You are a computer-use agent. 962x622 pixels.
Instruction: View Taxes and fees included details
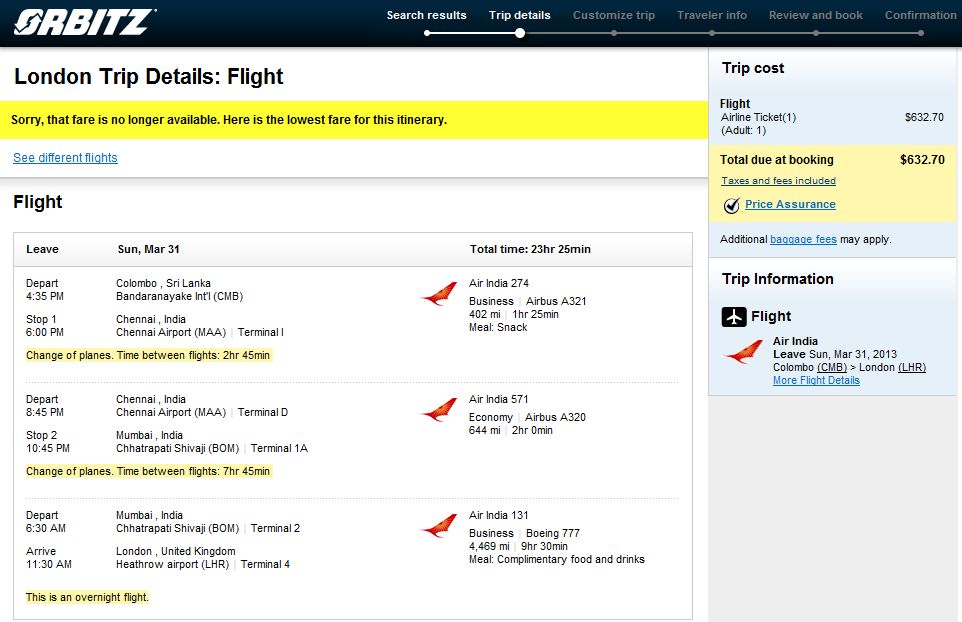[x=779, y=181]
